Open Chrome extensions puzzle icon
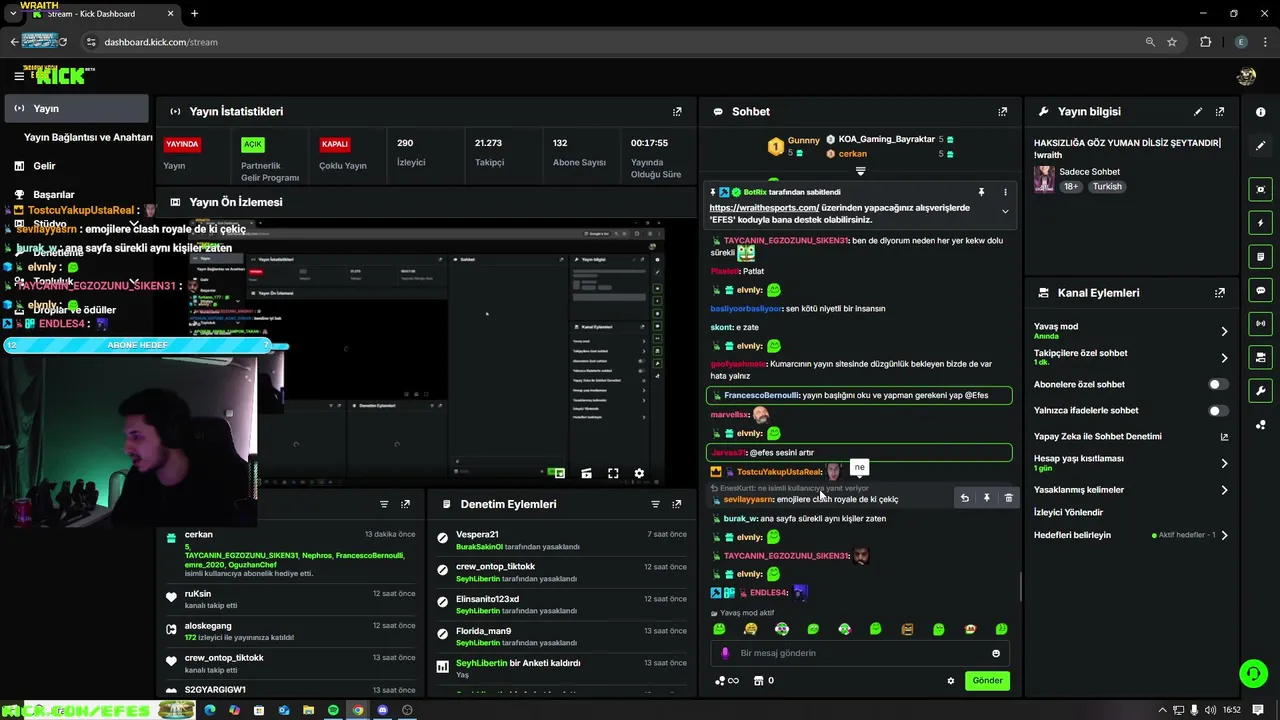The width and height of the screenshot is (1280, 720). pos(1205,42)
